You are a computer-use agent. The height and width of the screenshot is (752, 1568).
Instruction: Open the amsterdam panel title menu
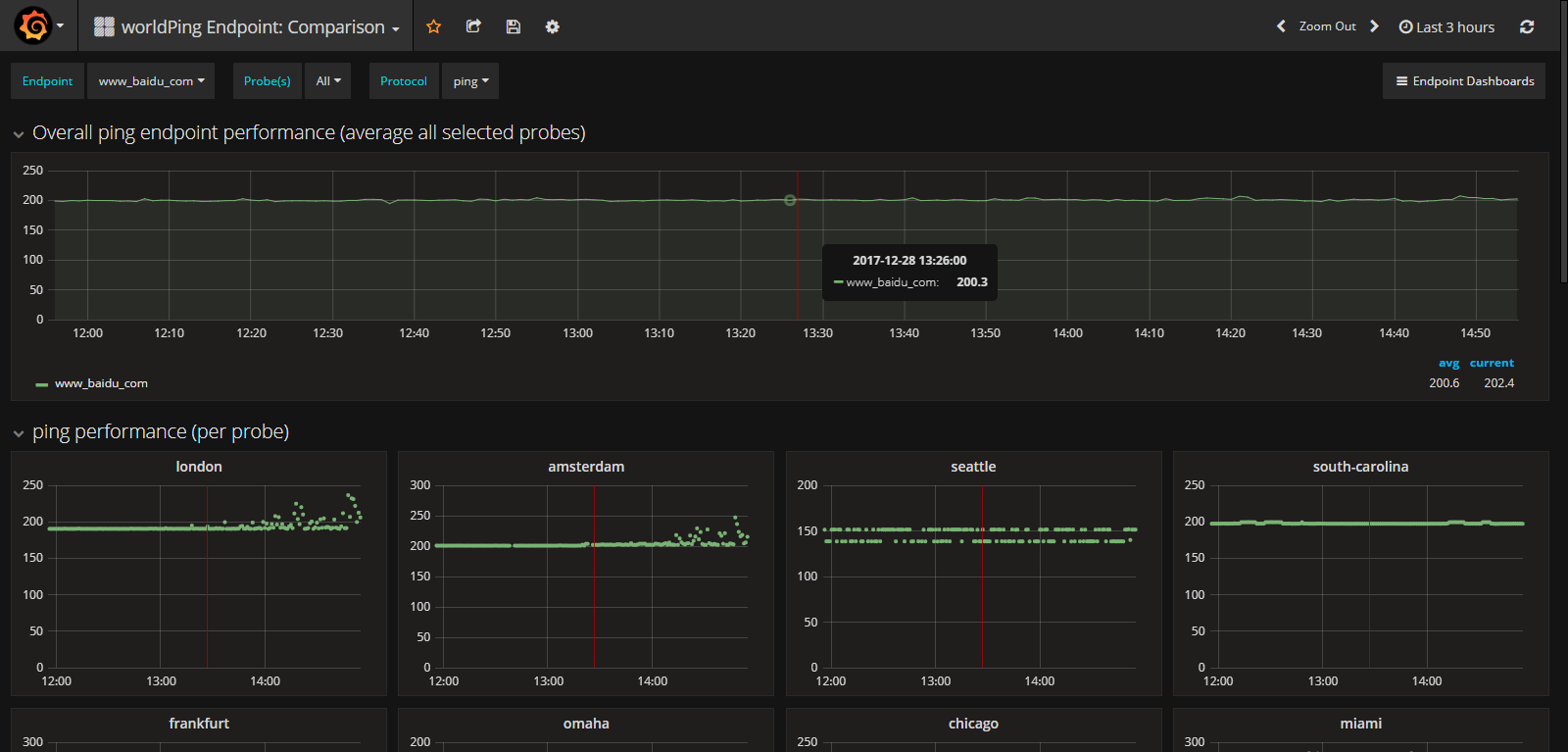(586, 467)
